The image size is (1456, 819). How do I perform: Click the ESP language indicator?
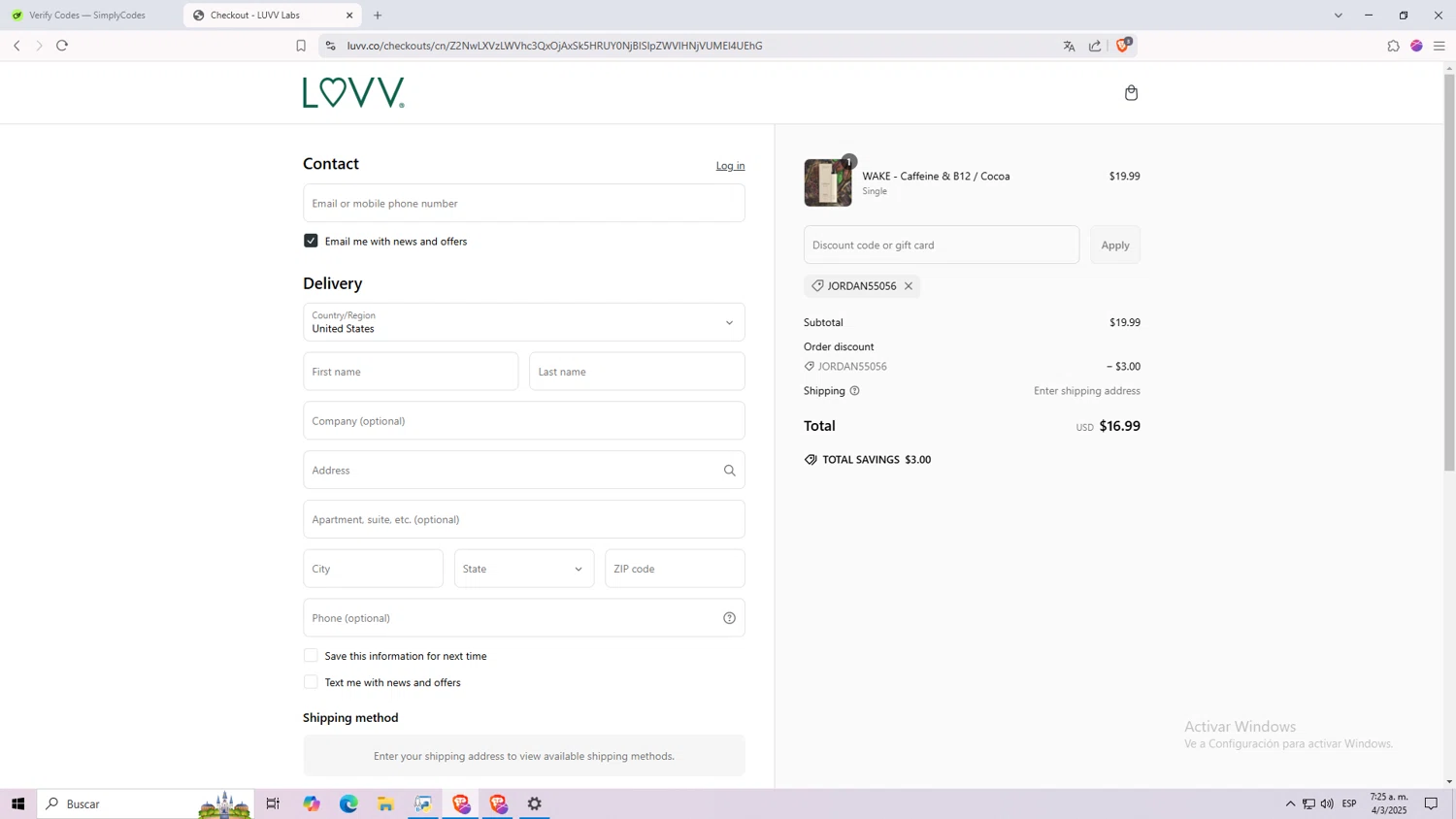click(1349, 803)
